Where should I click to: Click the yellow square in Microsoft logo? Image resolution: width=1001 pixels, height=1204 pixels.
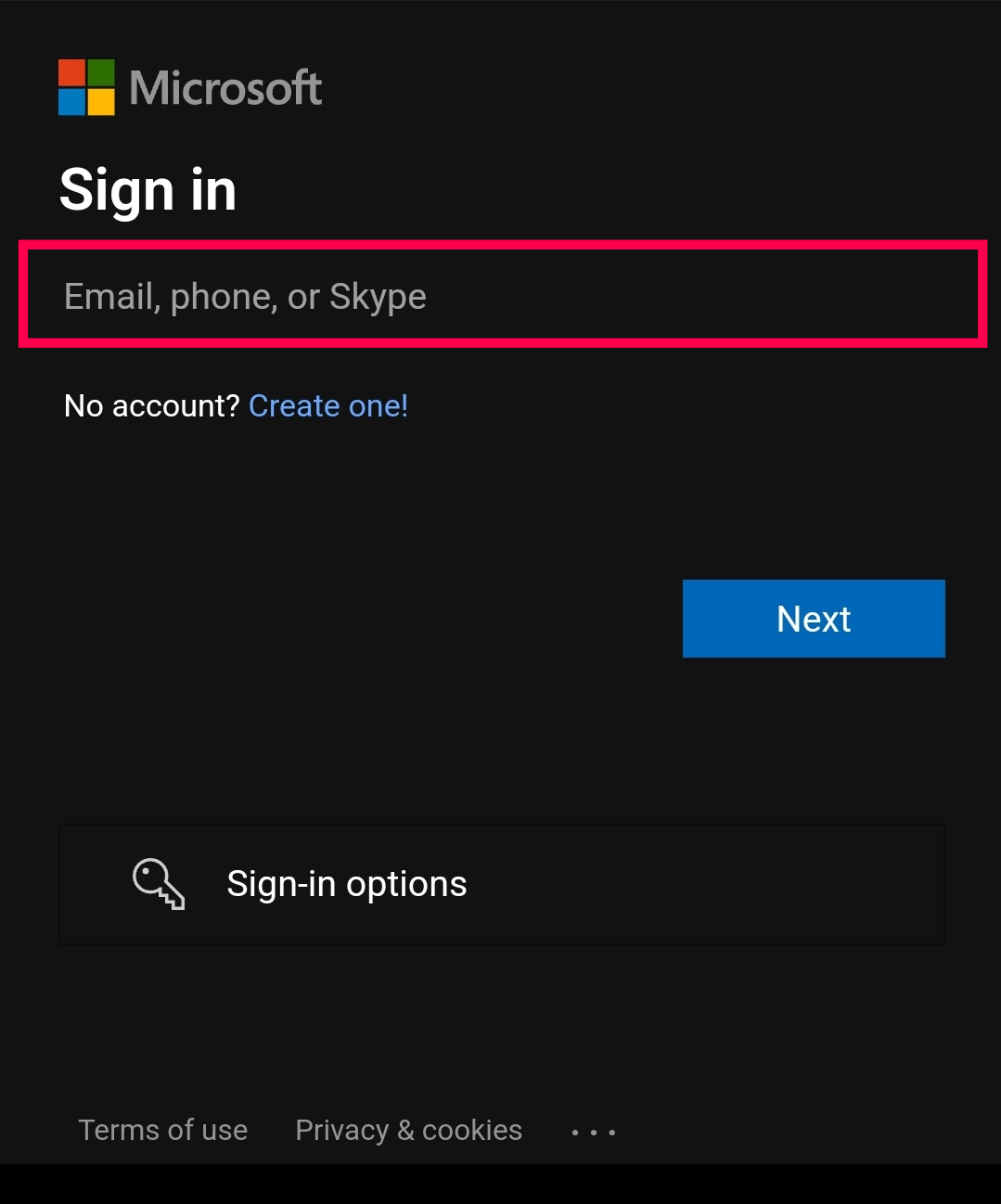101,102
